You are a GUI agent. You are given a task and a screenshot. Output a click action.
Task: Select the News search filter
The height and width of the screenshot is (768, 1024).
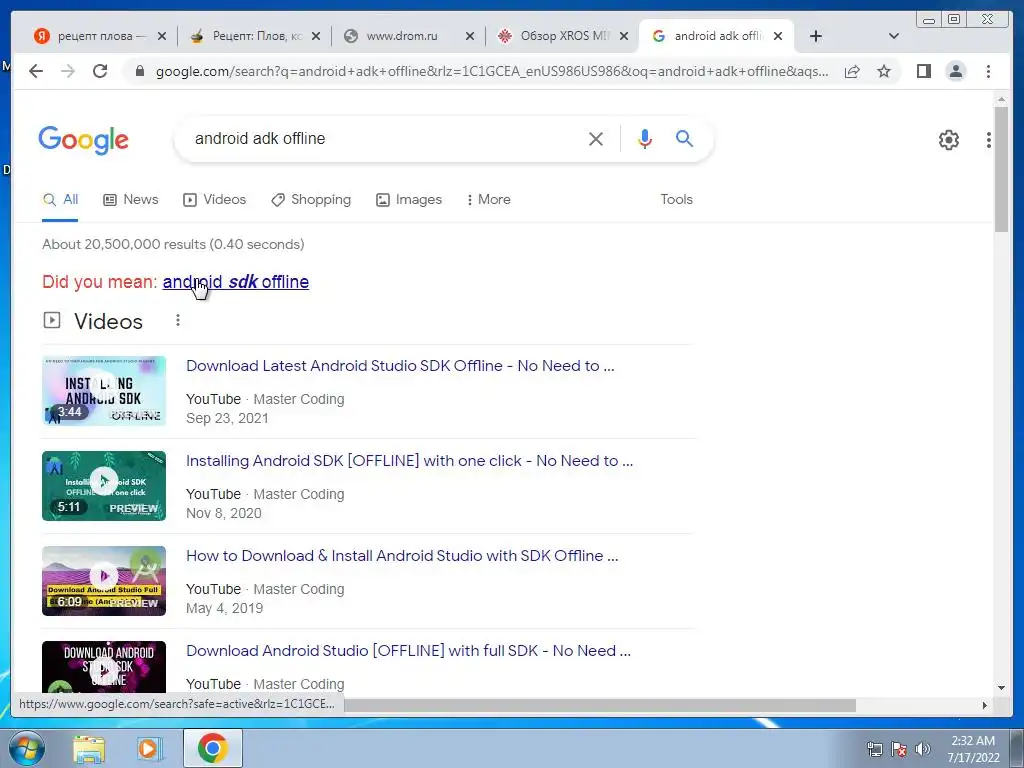tap(131, 200)
